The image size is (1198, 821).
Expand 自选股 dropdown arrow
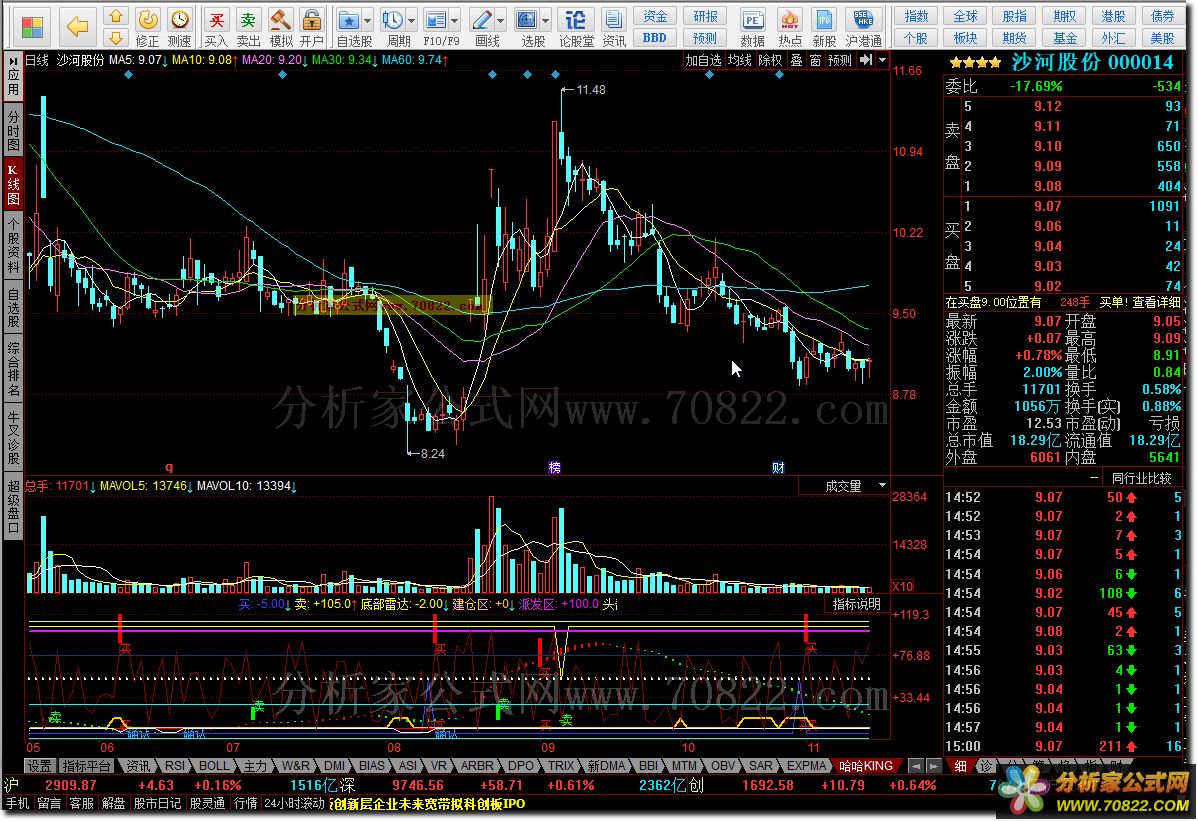coord(367,21)
